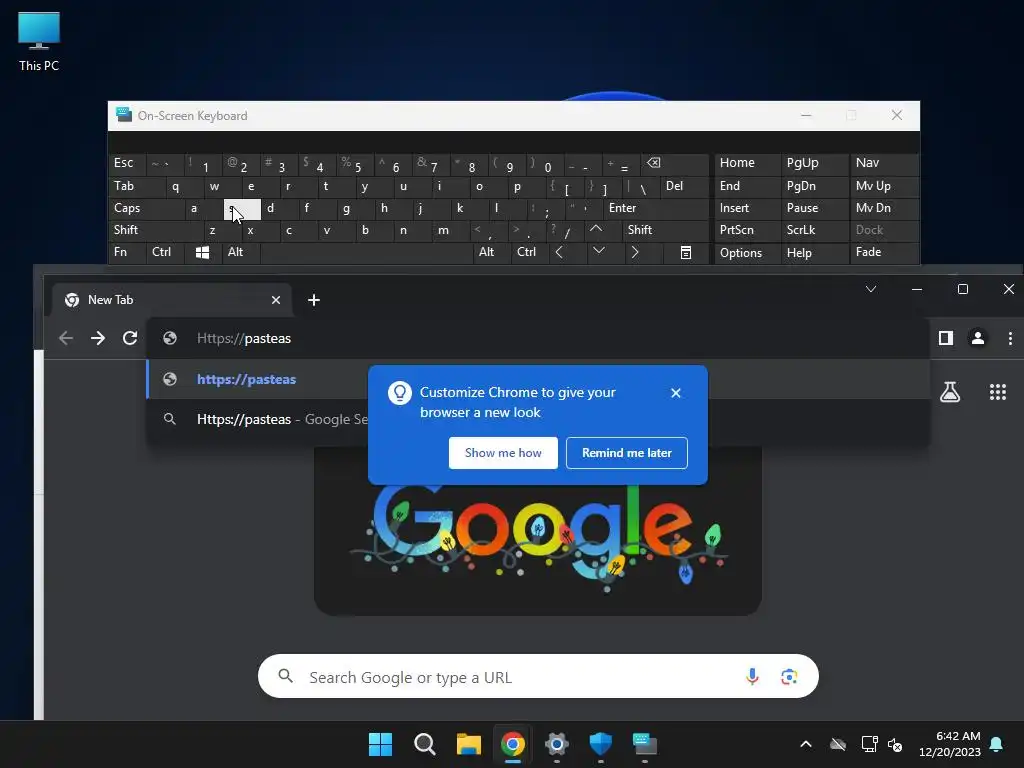Open taskbar Search magnifier

tap(424, 744)
